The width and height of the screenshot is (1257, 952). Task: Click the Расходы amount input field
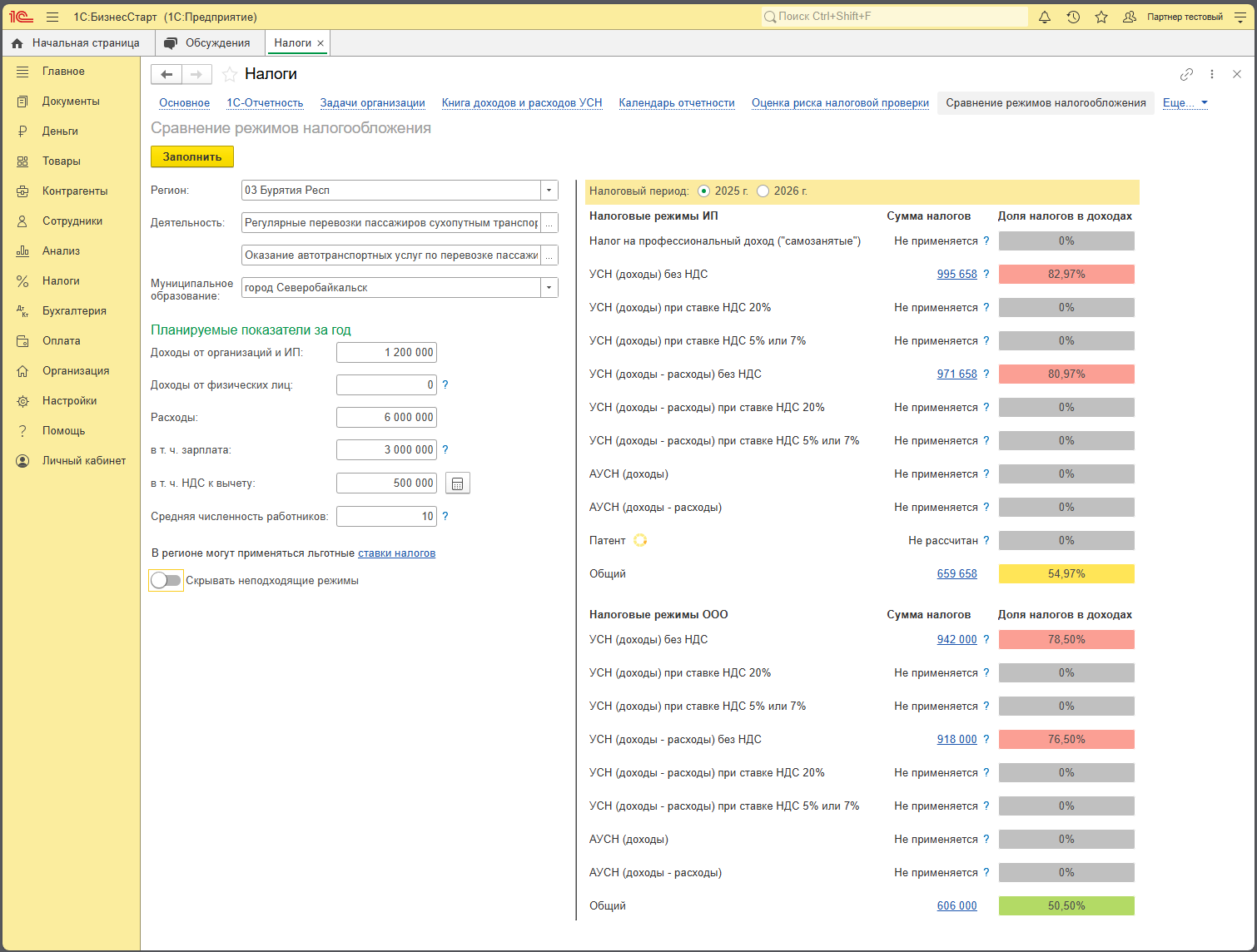(386, 418)
